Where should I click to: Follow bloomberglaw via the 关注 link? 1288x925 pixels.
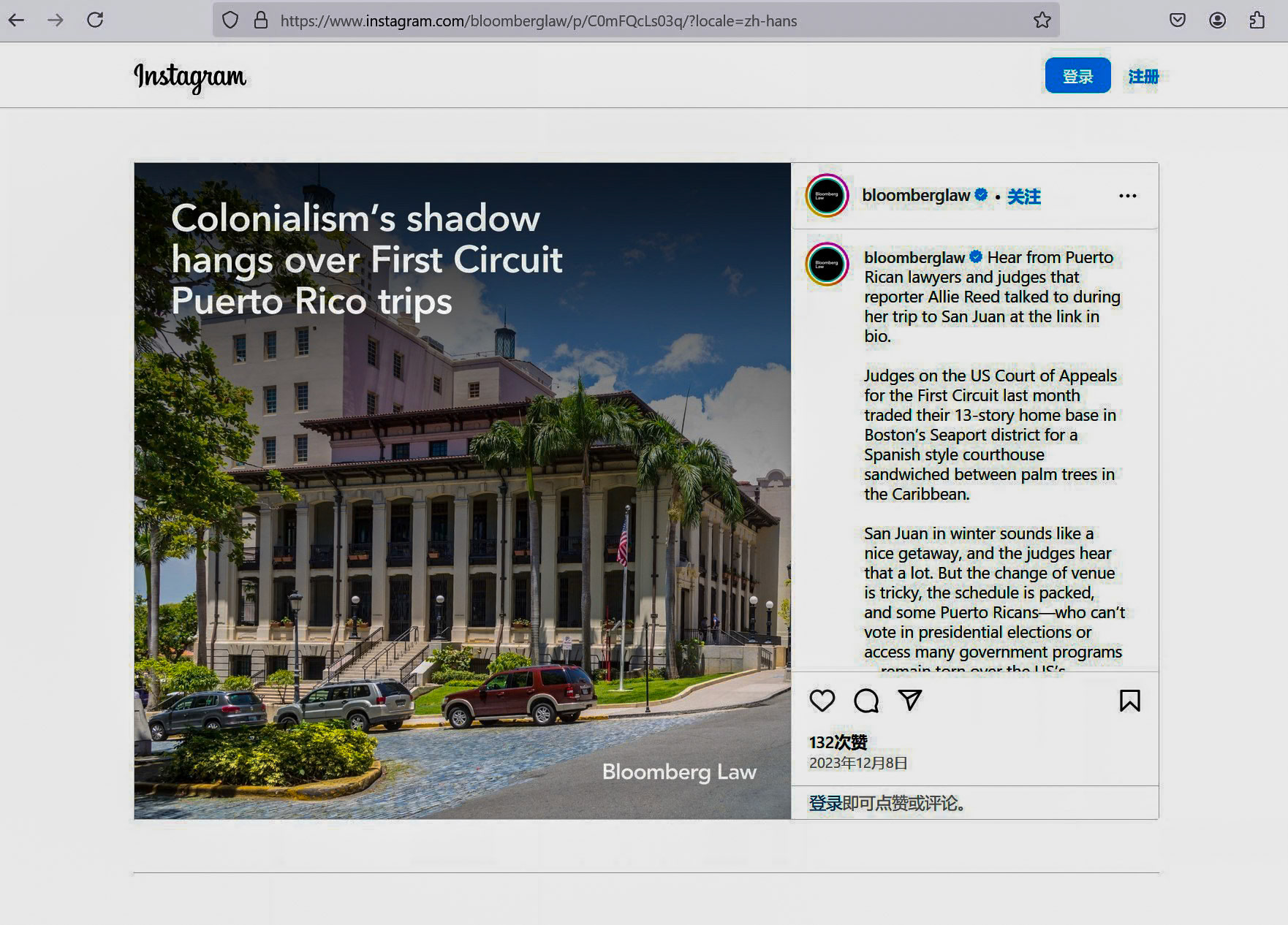click(x=1024, y=197)
